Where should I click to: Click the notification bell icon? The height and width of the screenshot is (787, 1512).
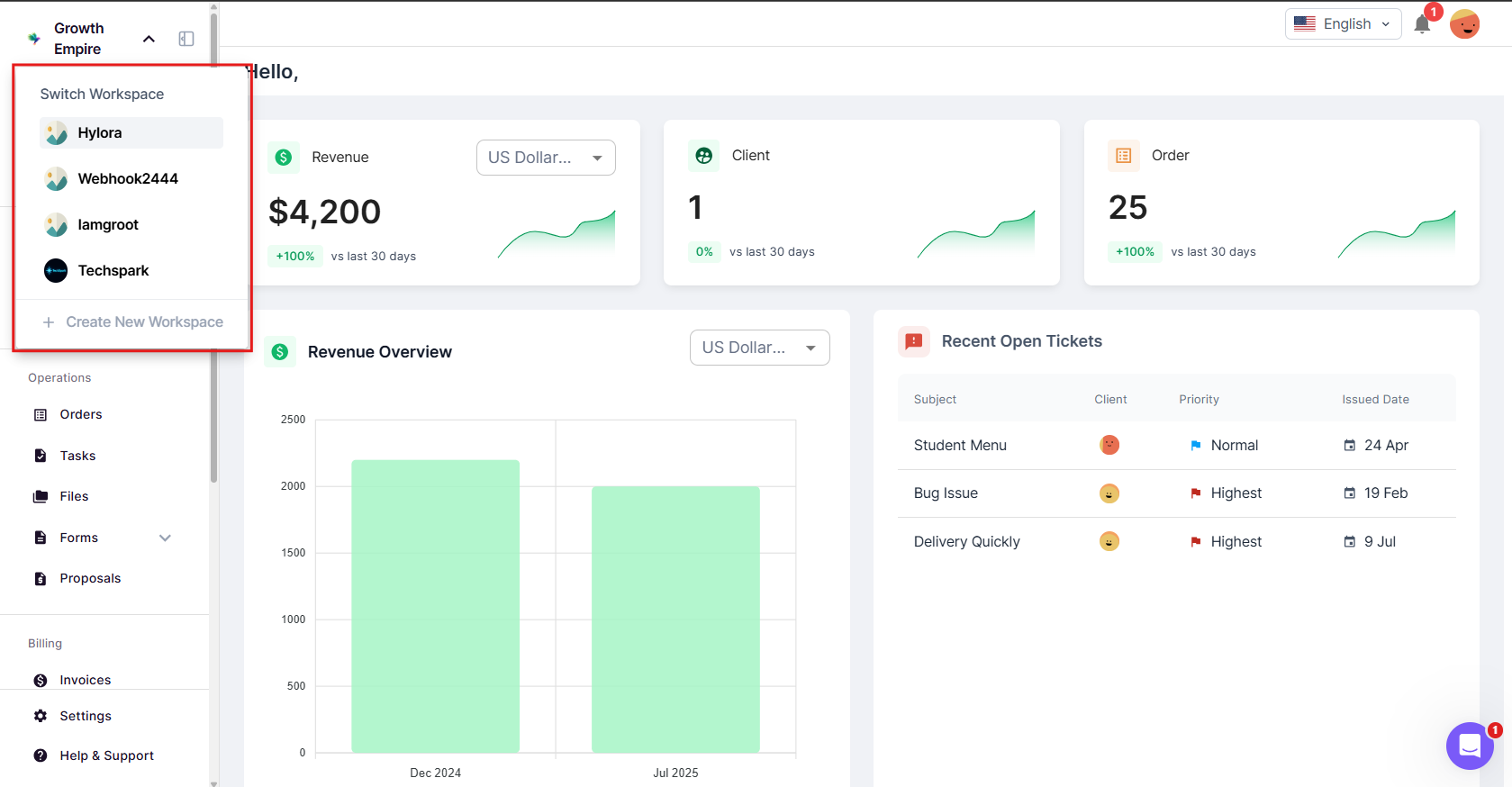click(1422, 24)
